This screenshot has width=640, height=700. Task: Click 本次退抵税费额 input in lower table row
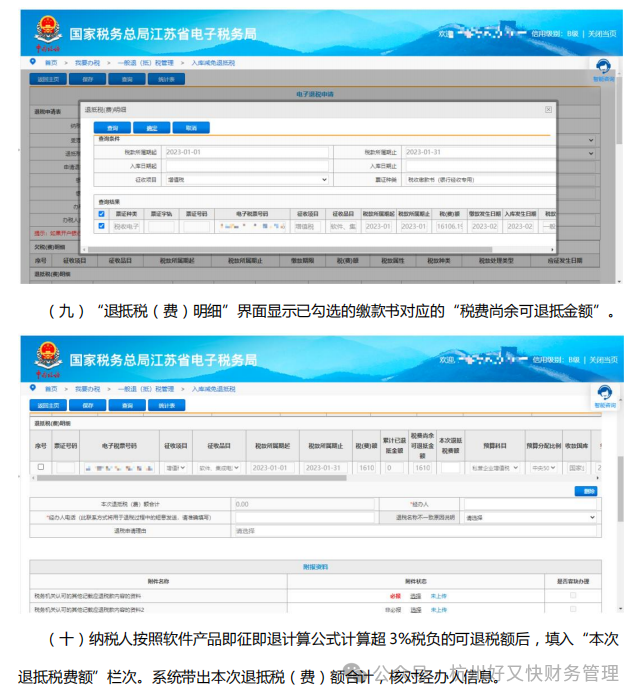(450, 468)
